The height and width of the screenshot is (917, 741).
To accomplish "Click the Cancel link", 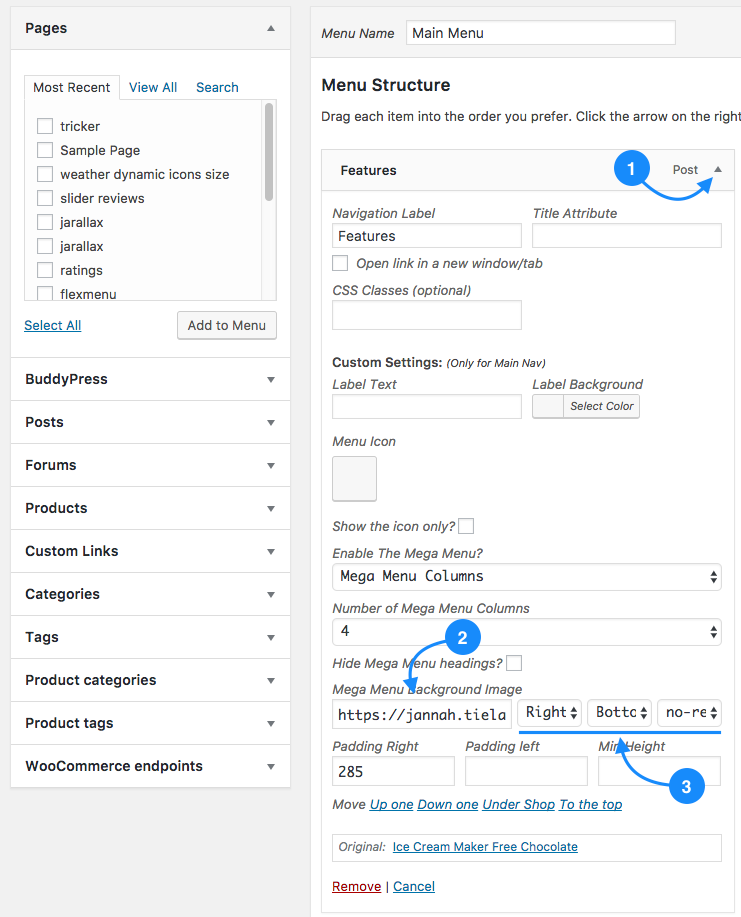I will click(x=414, y=887).
